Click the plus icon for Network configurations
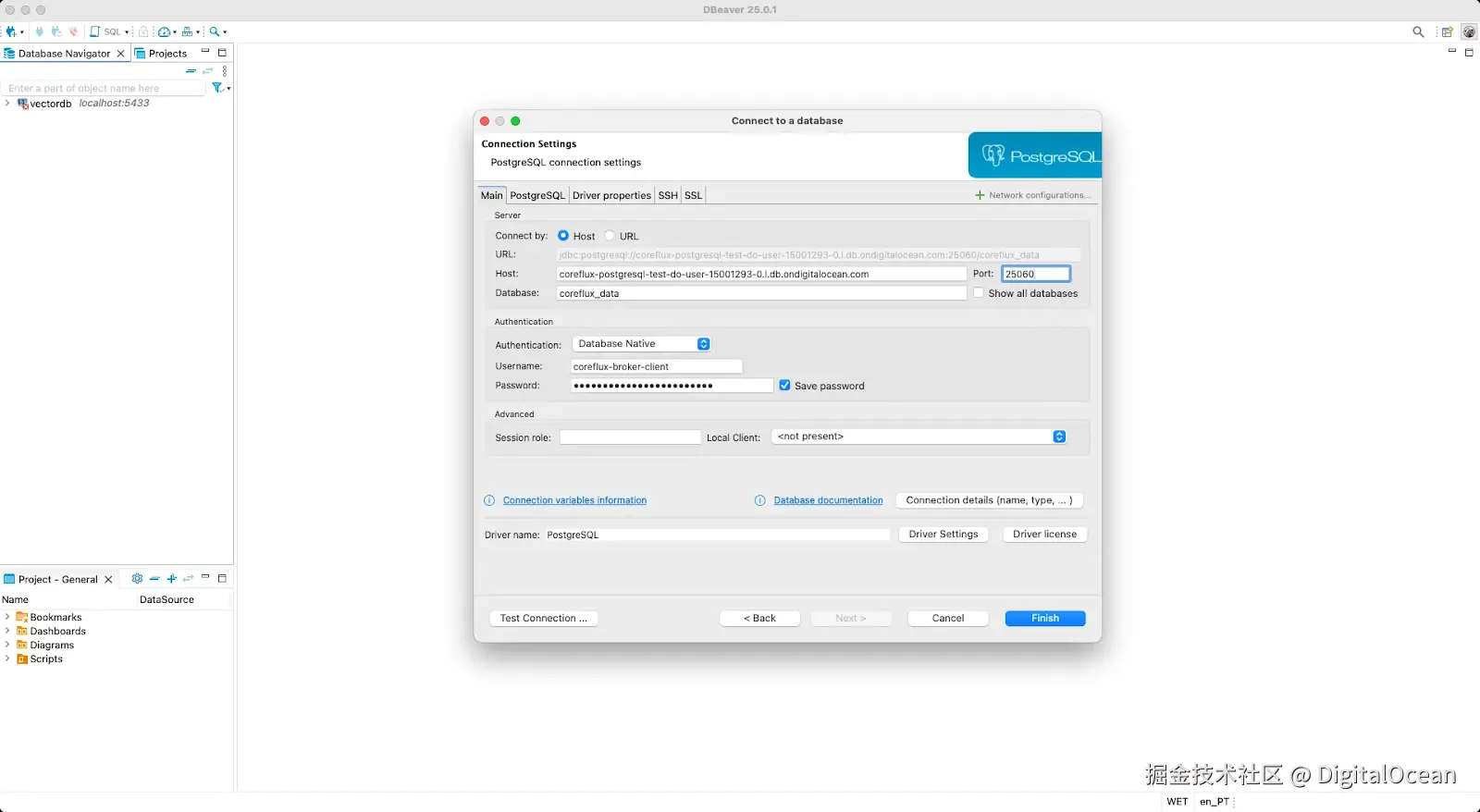Screen dimensions: 1480x812 click(x=980, y=195)
